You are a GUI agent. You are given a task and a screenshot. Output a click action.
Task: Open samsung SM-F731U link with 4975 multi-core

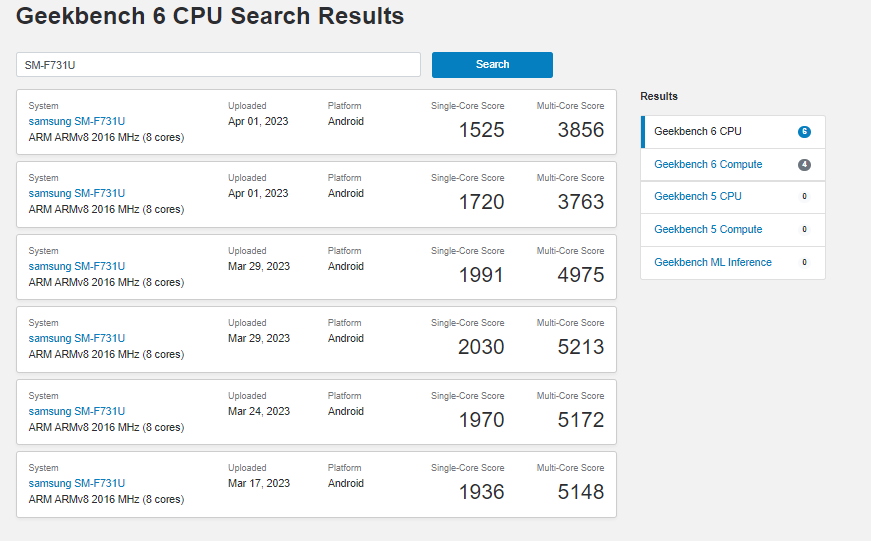tap(77, 266)
